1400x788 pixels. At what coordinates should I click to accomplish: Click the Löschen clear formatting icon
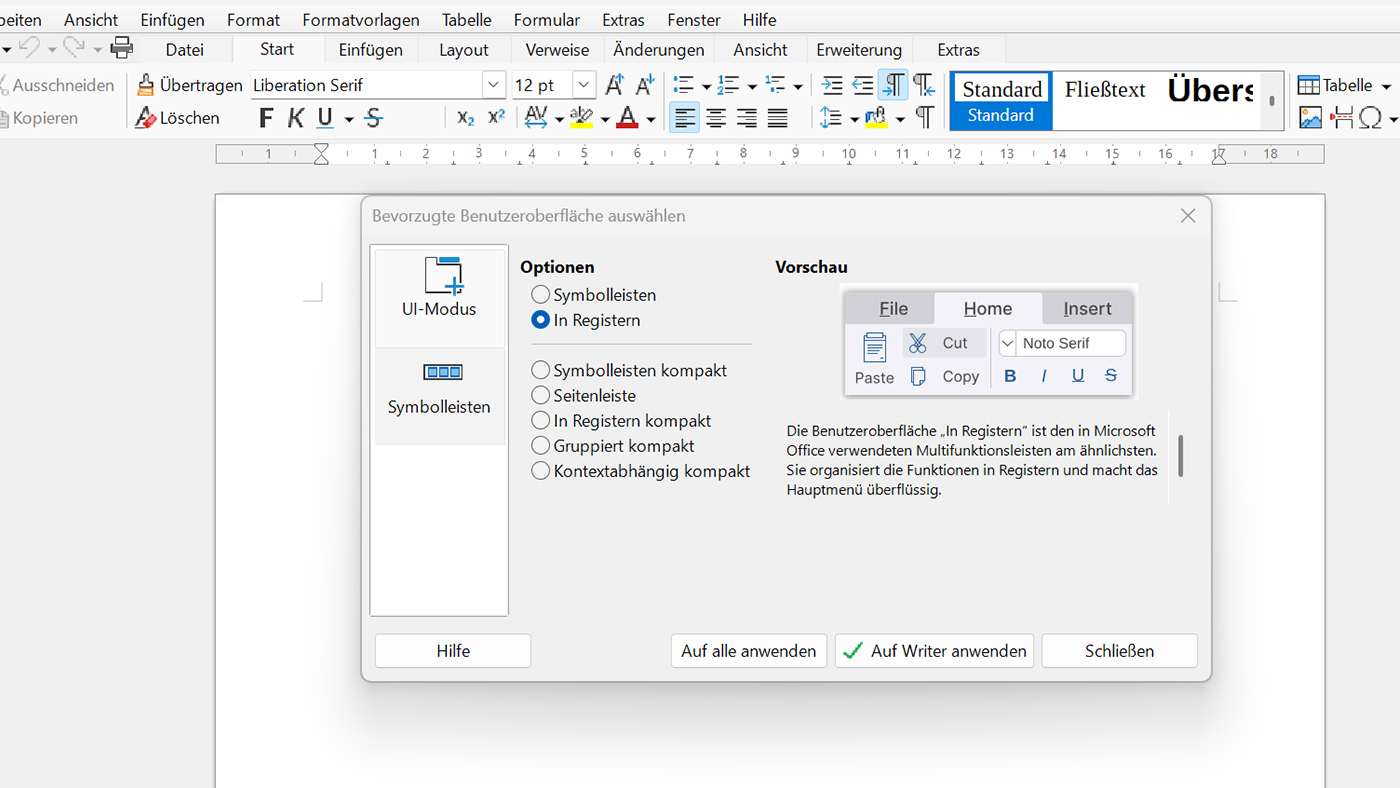tap(146, 118)
